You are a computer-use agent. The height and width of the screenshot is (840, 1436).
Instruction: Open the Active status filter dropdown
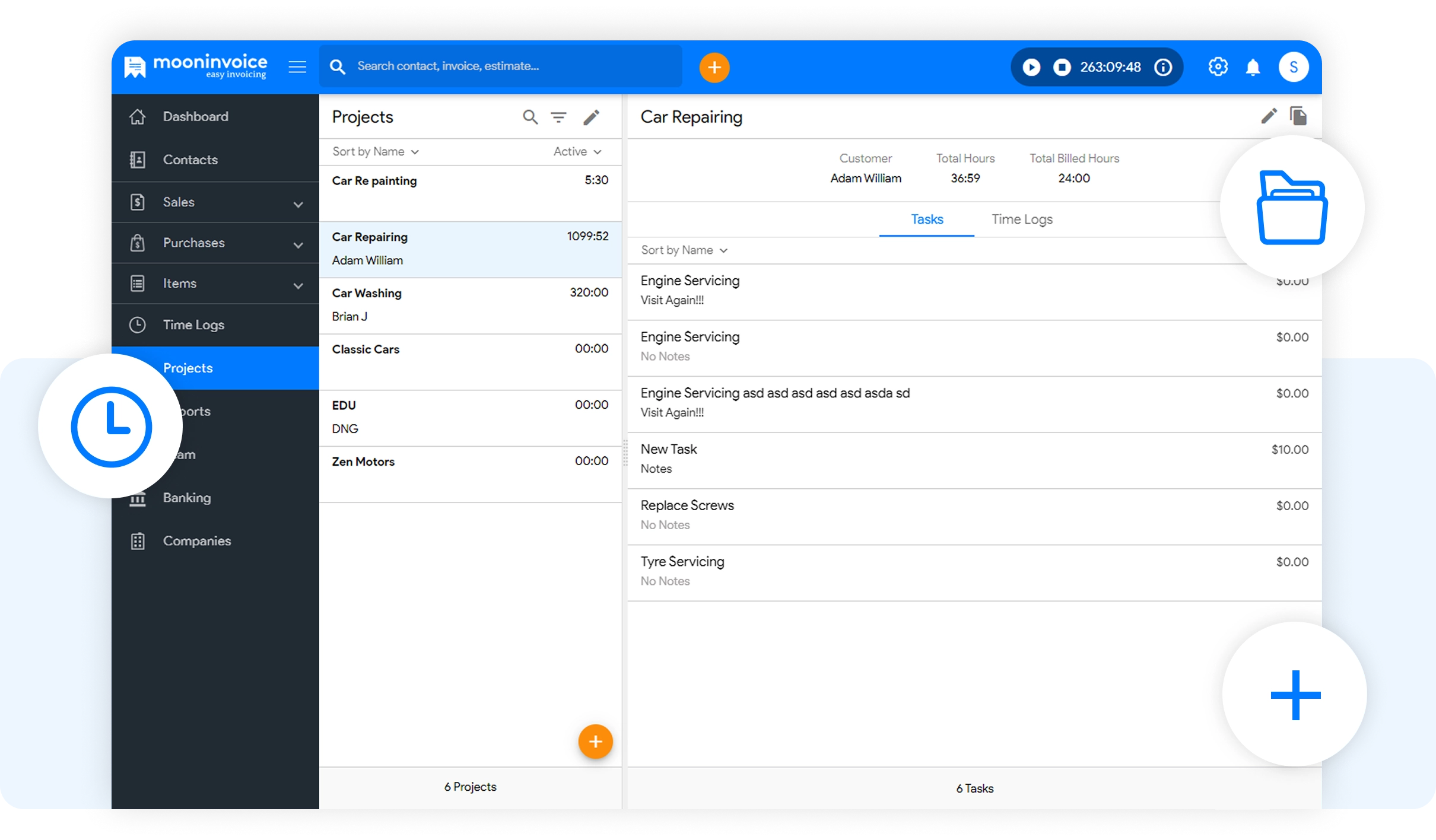[x=577, y=152]
